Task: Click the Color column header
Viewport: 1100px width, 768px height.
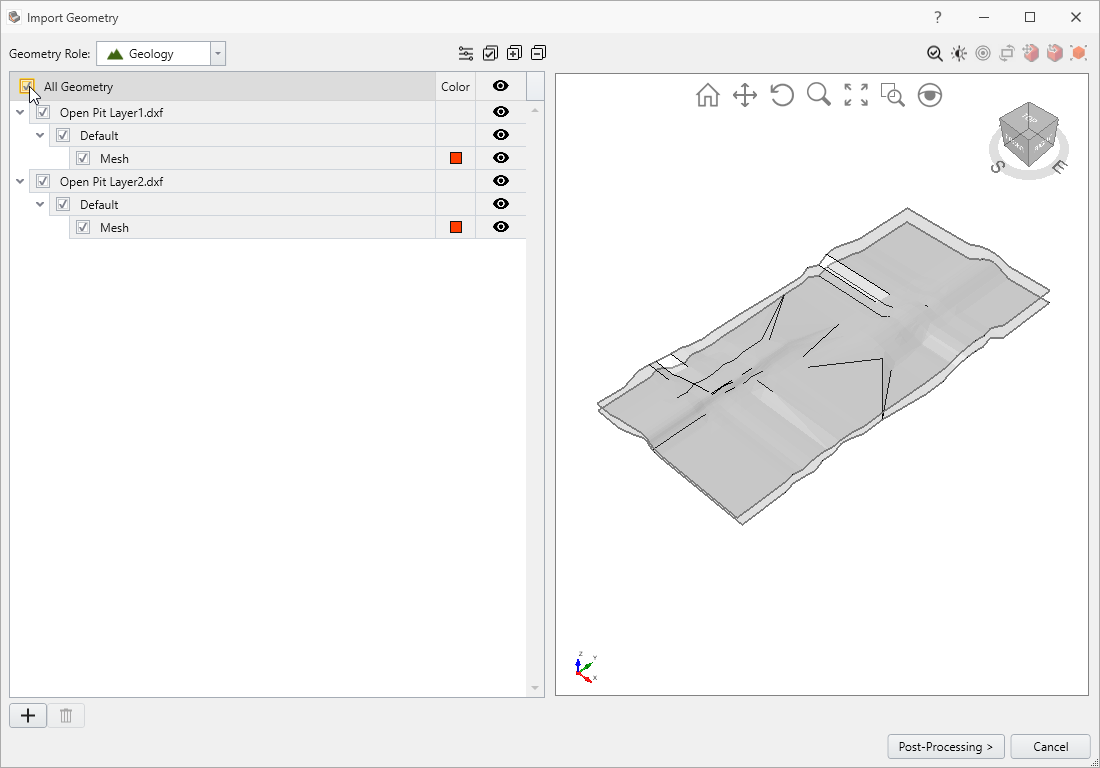Action: pyautogui.click(x=455, y=87)
